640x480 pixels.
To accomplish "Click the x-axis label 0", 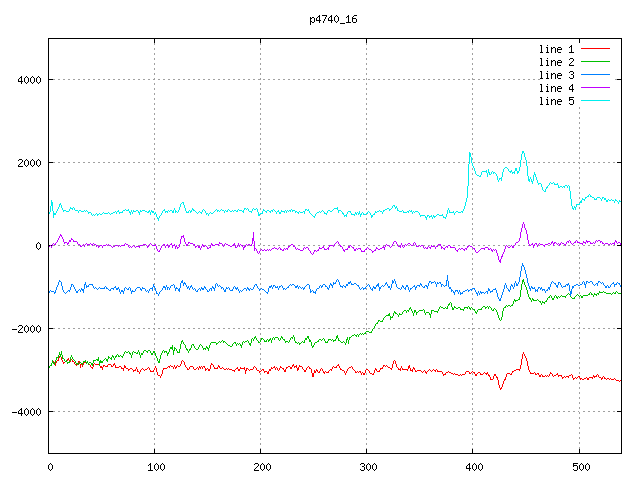I will click(x=50, y=467).
